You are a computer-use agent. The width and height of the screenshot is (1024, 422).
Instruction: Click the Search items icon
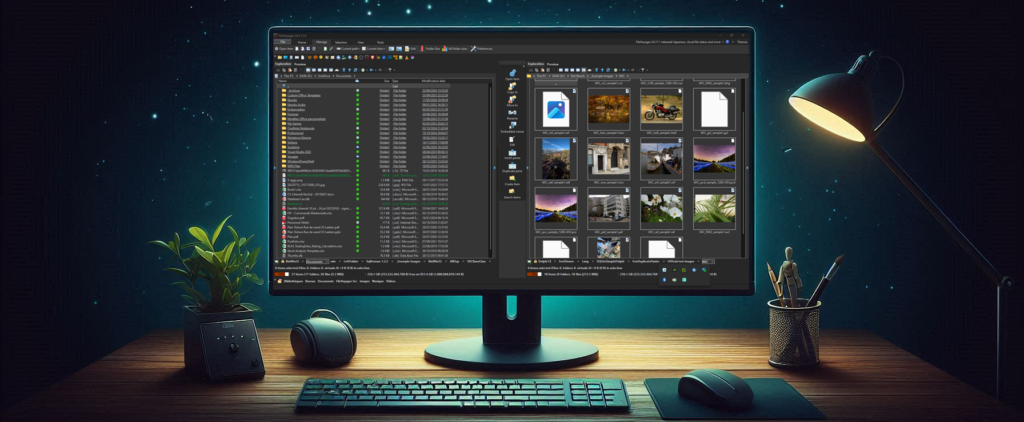512,191
